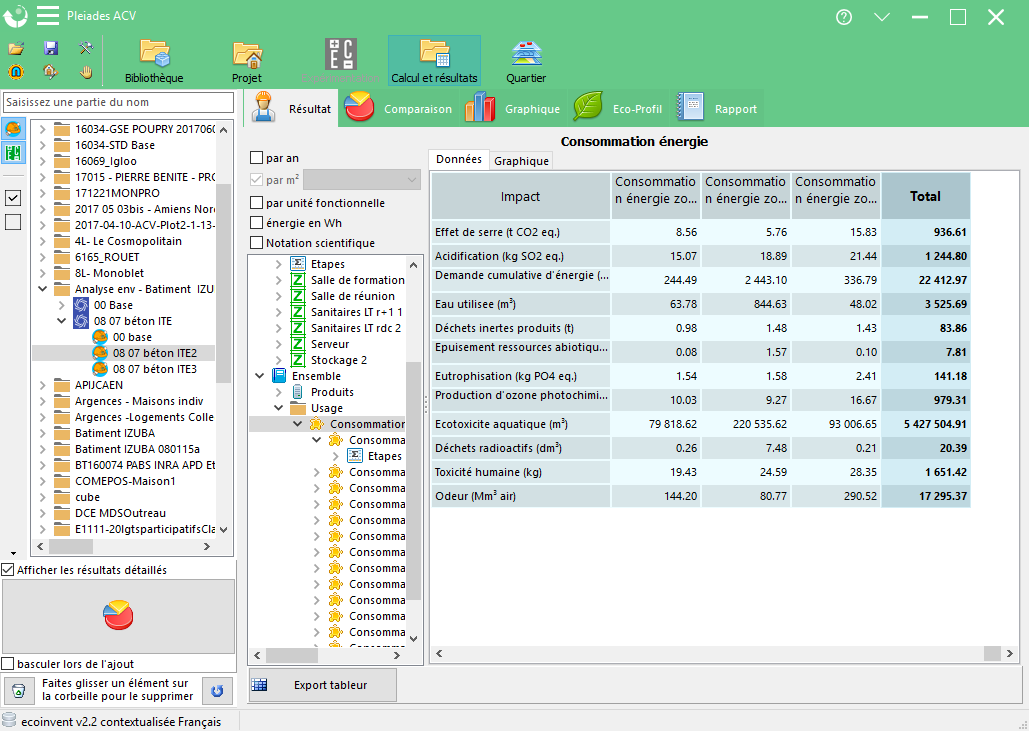Select the Effet de serre row

(701, 232)
